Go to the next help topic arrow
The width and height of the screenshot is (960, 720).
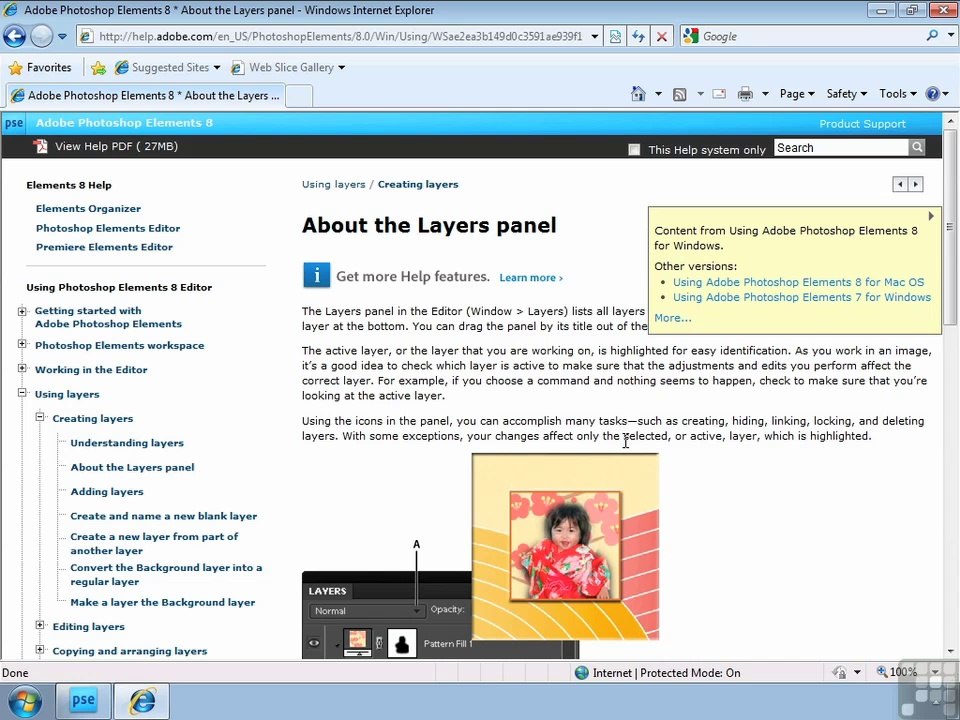(916, 184)
